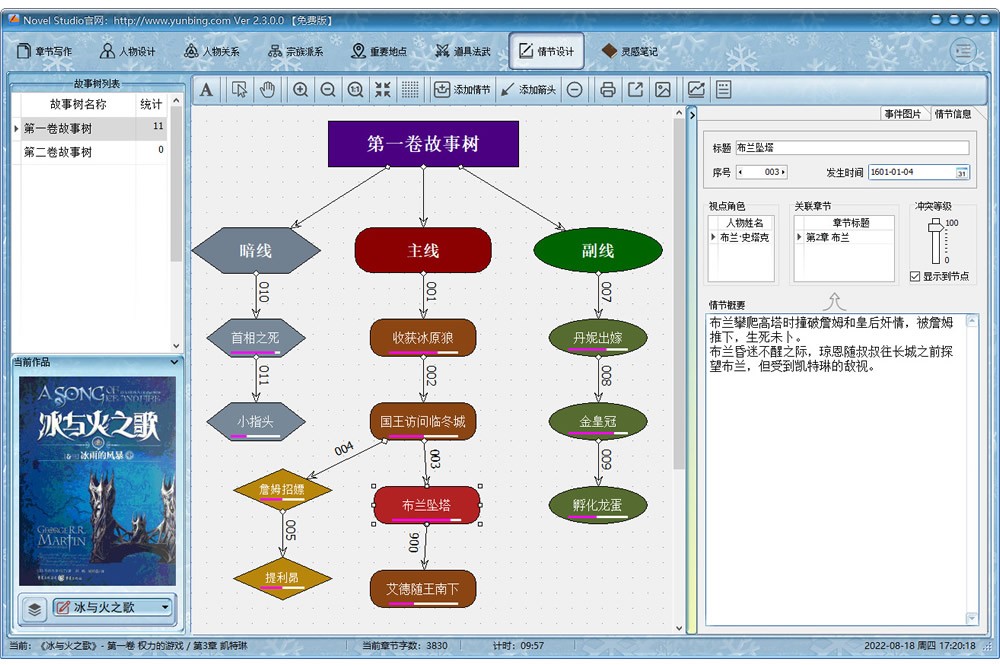Open the 情节设计 plot design tab
The height and width of the screenshot is (666, 1000).
[547, 51]
